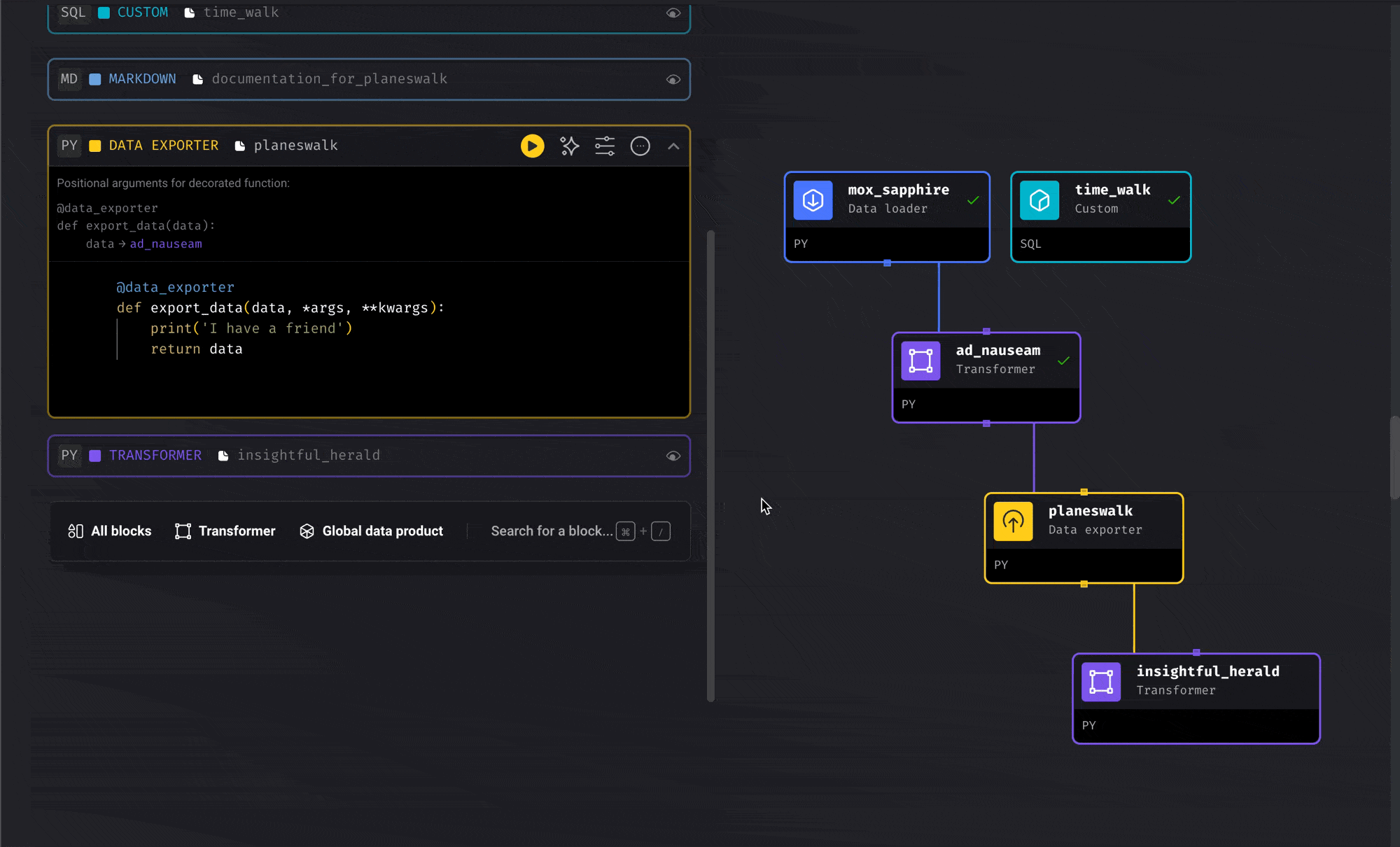Click file icon beside insightful_herald block name
1400x847 pixels.
pos(223,456)
